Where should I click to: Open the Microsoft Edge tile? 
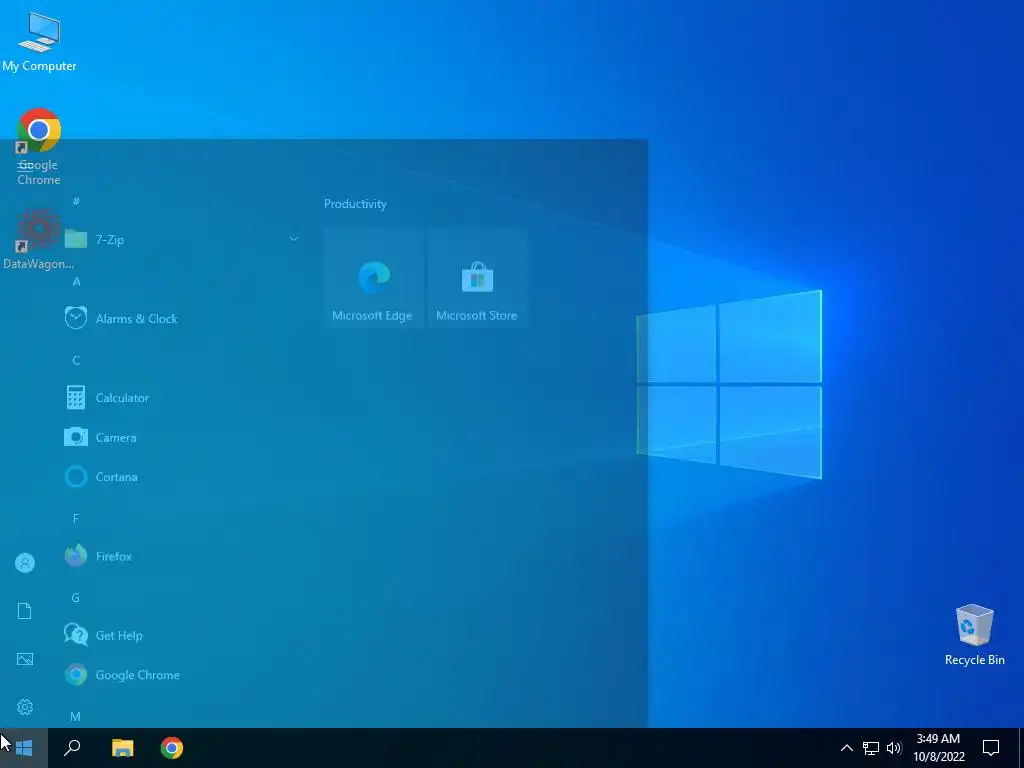pos(374,278)
